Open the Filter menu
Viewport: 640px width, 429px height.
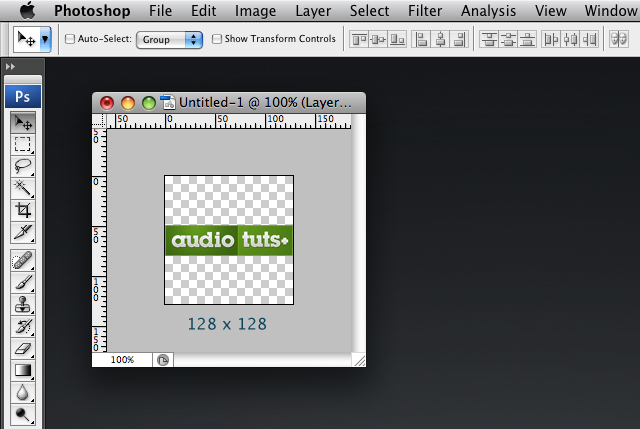[425, 11]
